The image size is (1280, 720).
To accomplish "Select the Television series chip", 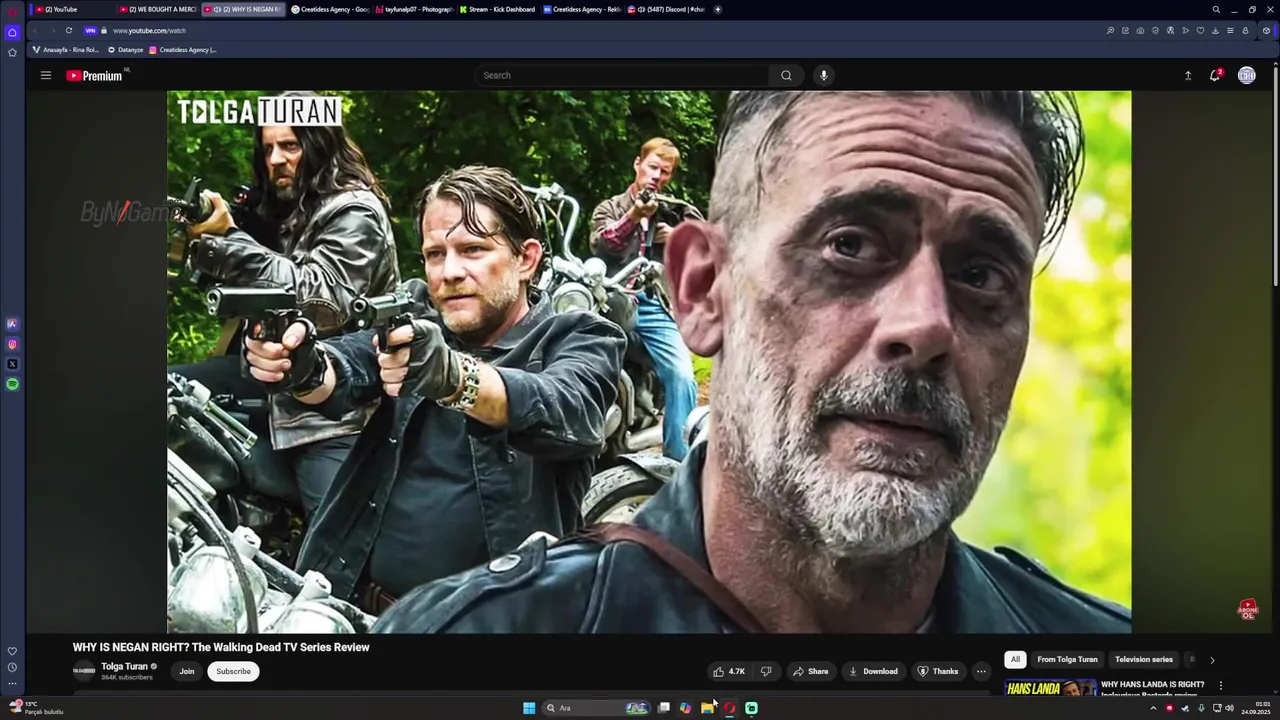I will (x=1144, y=659).
